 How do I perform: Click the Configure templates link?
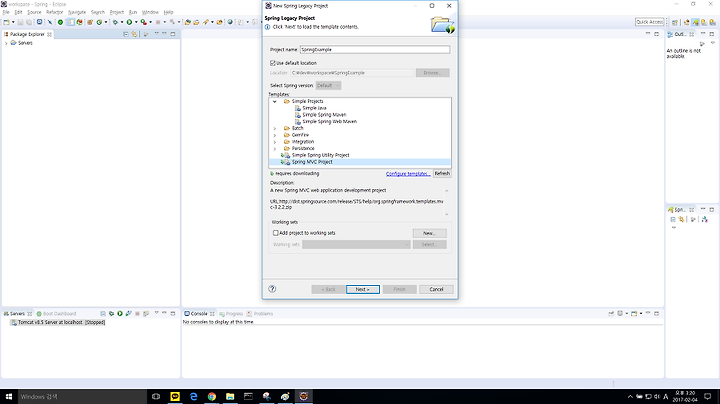(x=408, y=174)
